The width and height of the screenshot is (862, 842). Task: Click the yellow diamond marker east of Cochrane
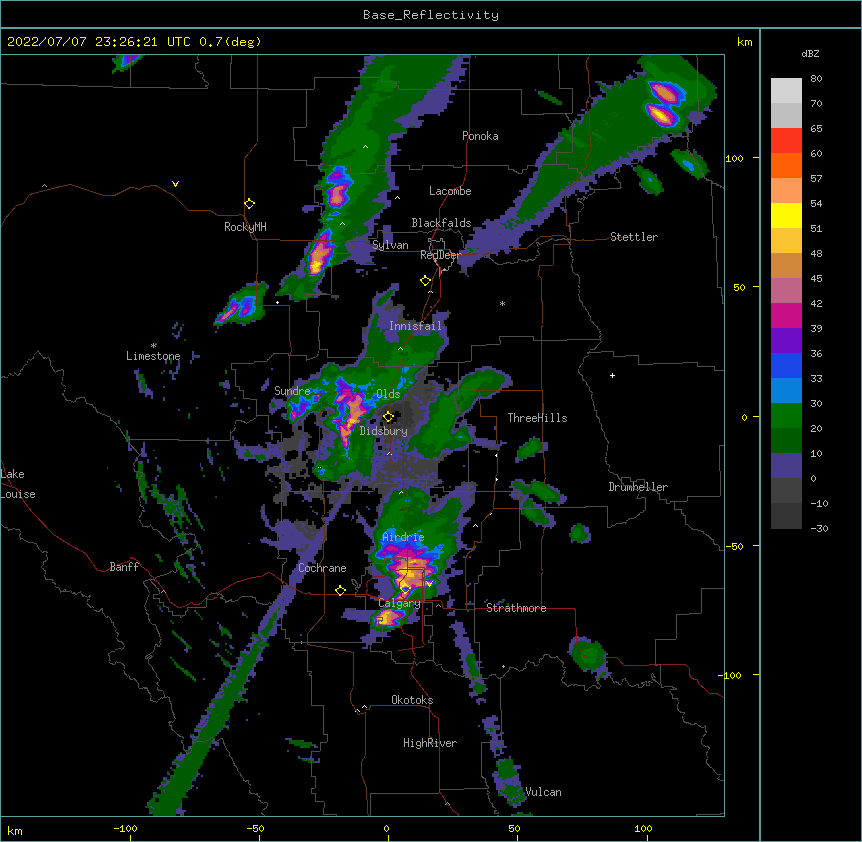point(340,590)
